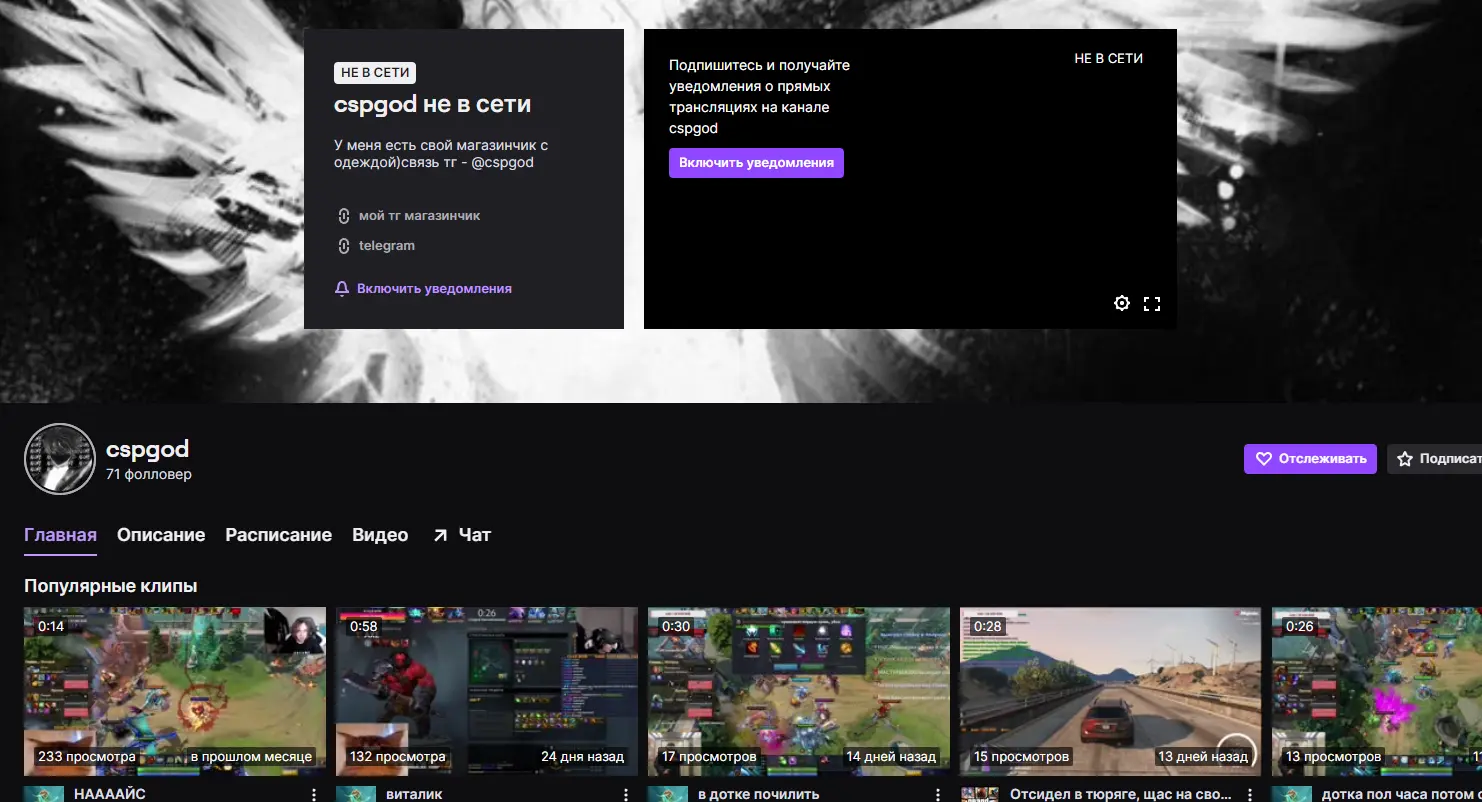Play the clip thumbnail with 0:30 duration
Image resolution: width=1482 pixels, height=802 pixels.
799,691
